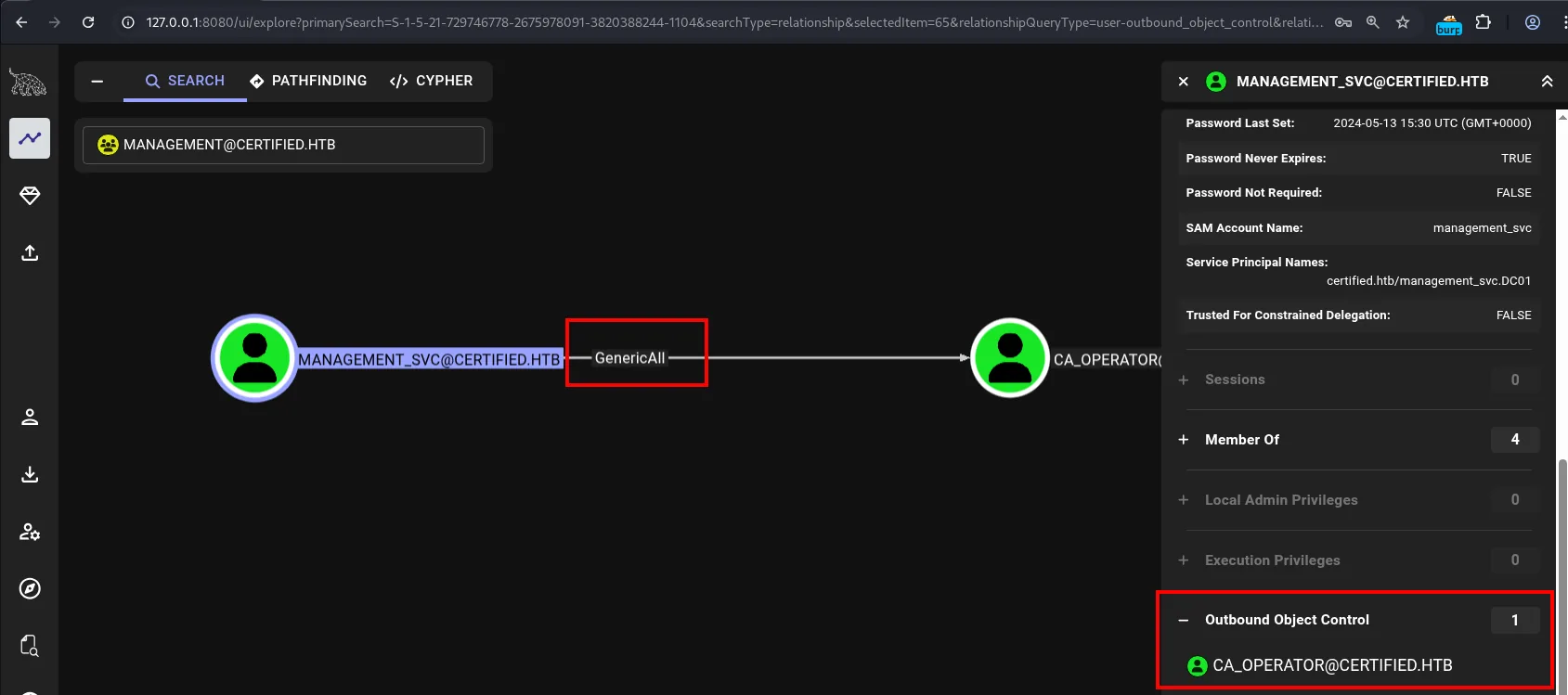This screenshot has height=695, width=1568.
Task: Open the user profile icon in sidebar
Action: [x=30, y=417]
